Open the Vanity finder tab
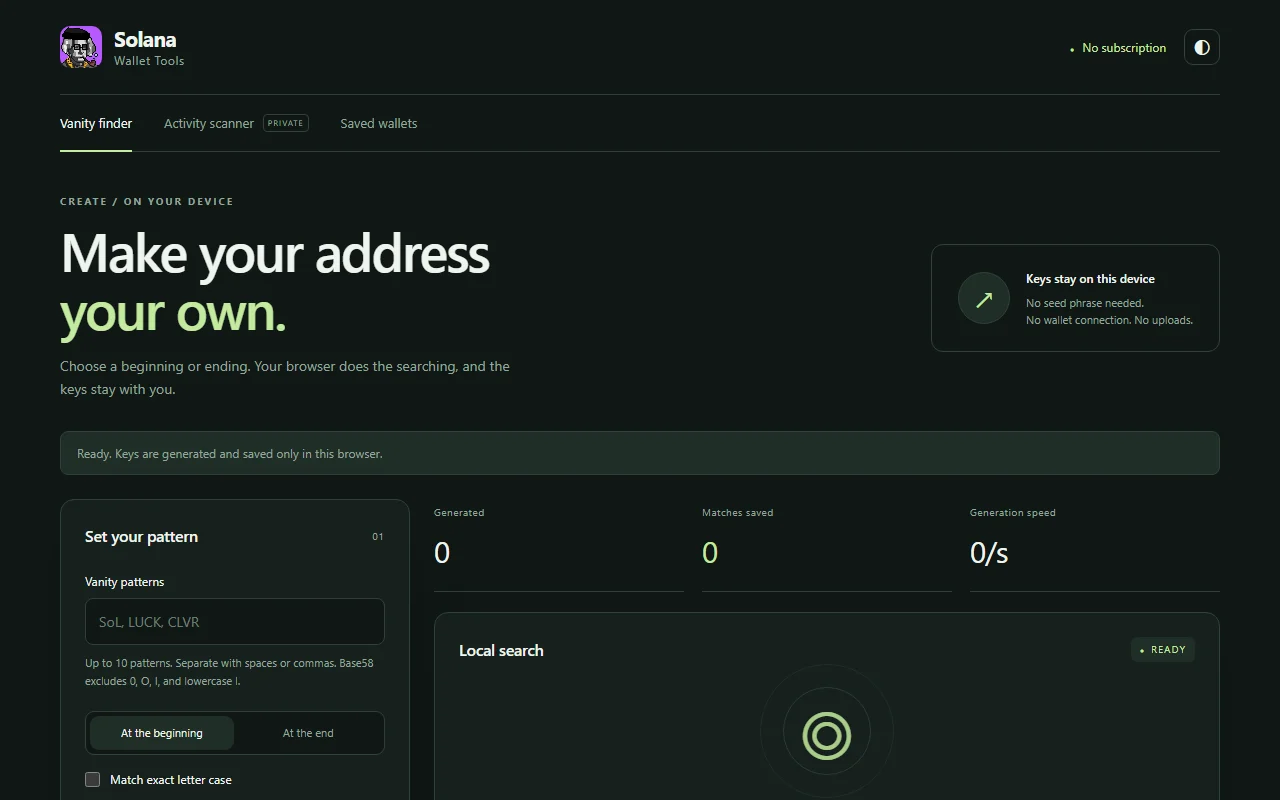This screenshot has width=1280, height=800. pyautogui.click(x=96, y=124)
